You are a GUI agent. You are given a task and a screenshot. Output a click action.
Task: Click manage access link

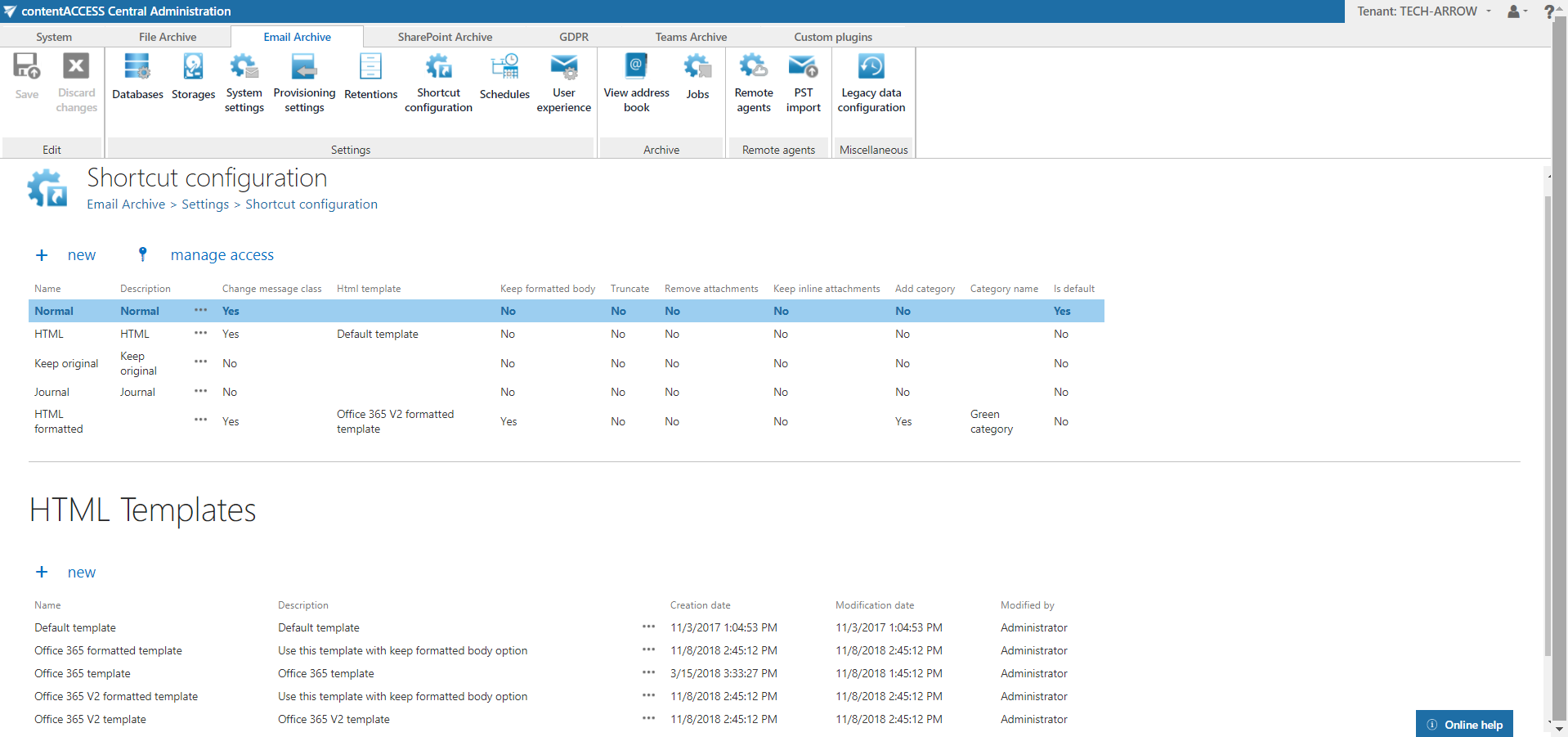tap(222, 255)
